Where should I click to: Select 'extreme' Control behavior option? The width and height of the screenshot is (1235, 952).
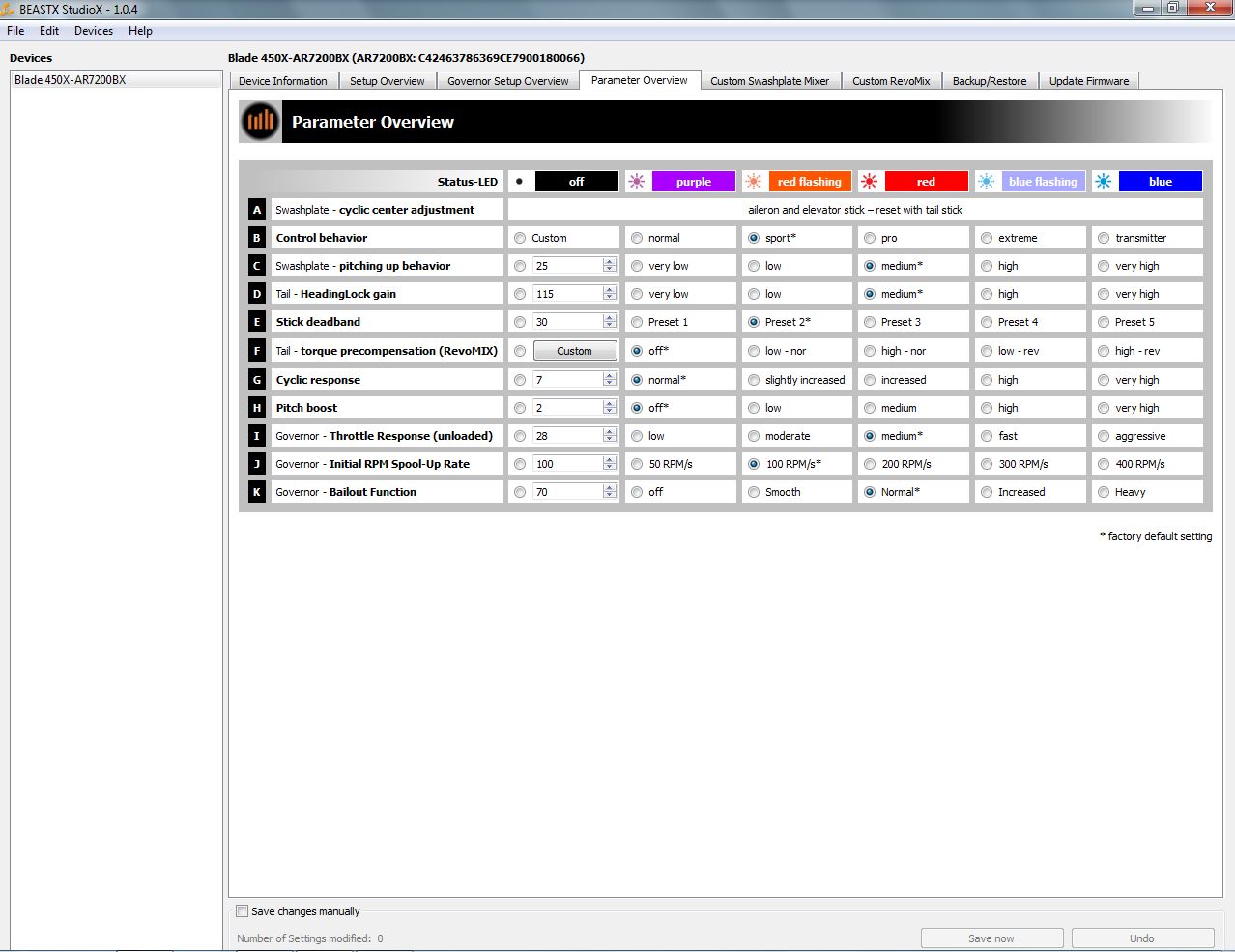(987, 238)
